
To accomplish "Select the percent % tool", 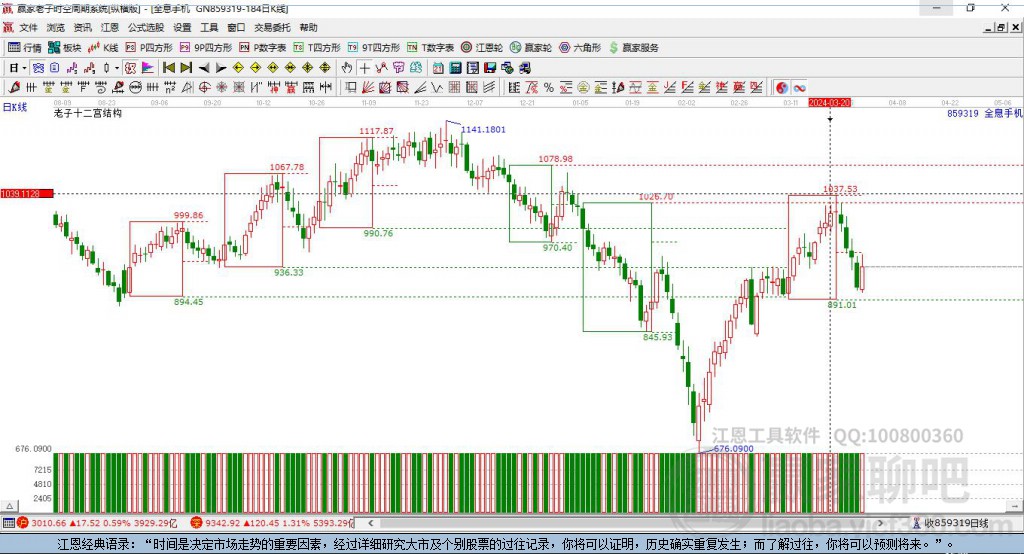I will click(549, 87).
